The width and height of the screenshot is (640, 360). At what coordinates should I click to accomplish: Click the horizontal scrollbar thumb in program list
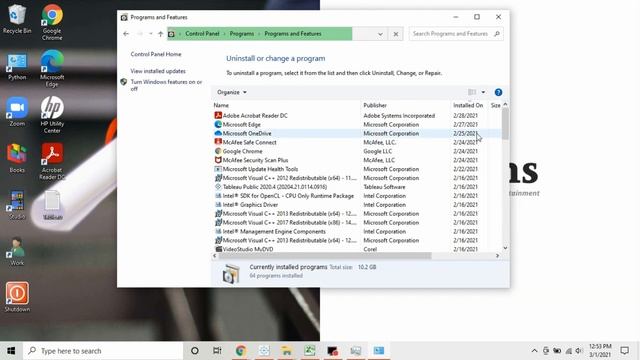(x=324, y=256)
